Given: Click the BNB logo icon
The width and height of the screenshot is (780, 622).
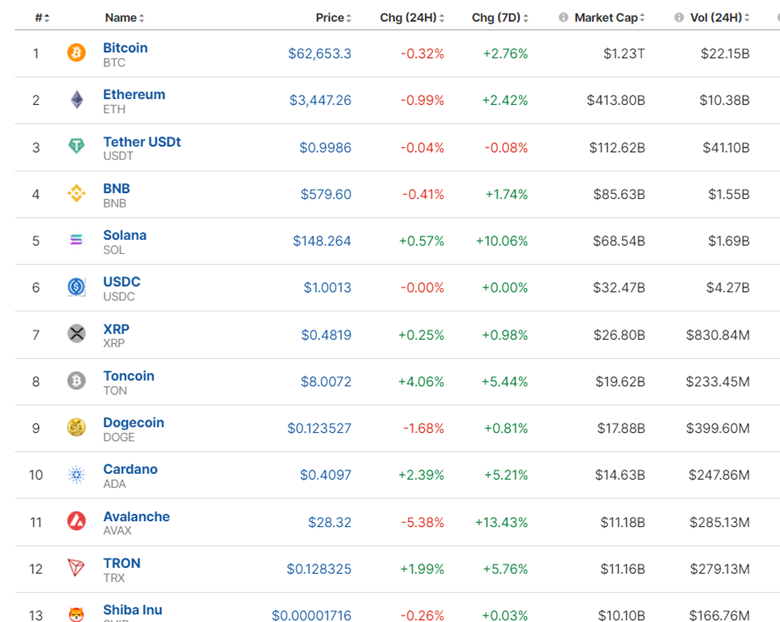Looking at the screenshot, I should coord(76,193).
